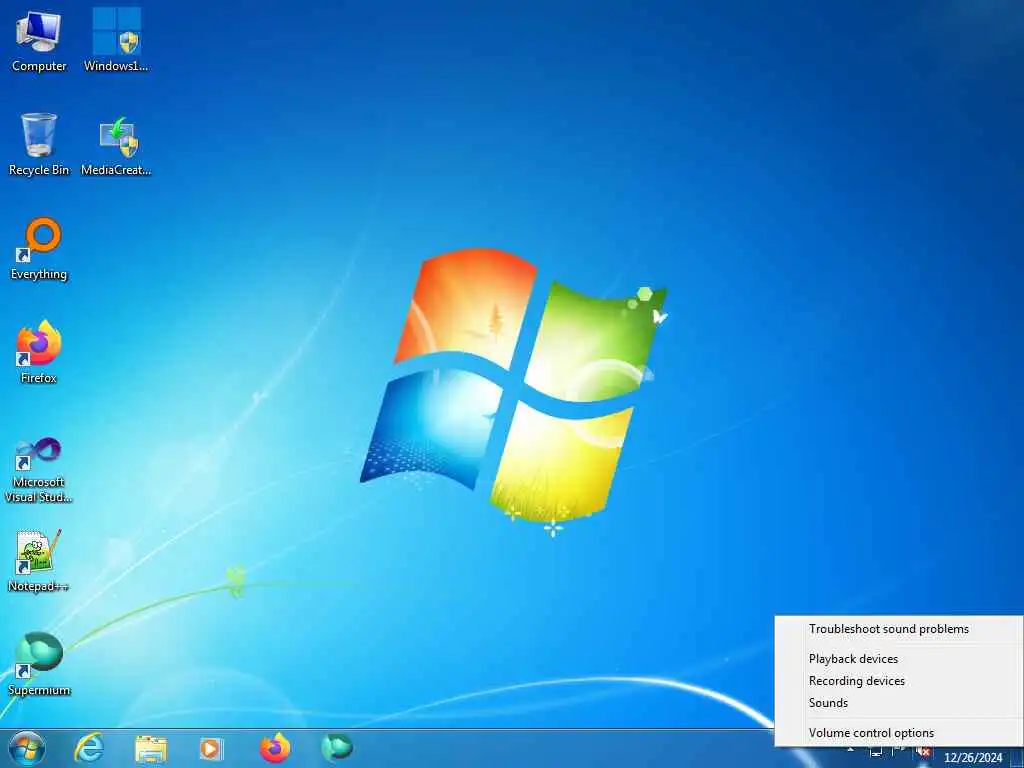Select the MediaCreat... tool desktop icon

click(116, 145)
